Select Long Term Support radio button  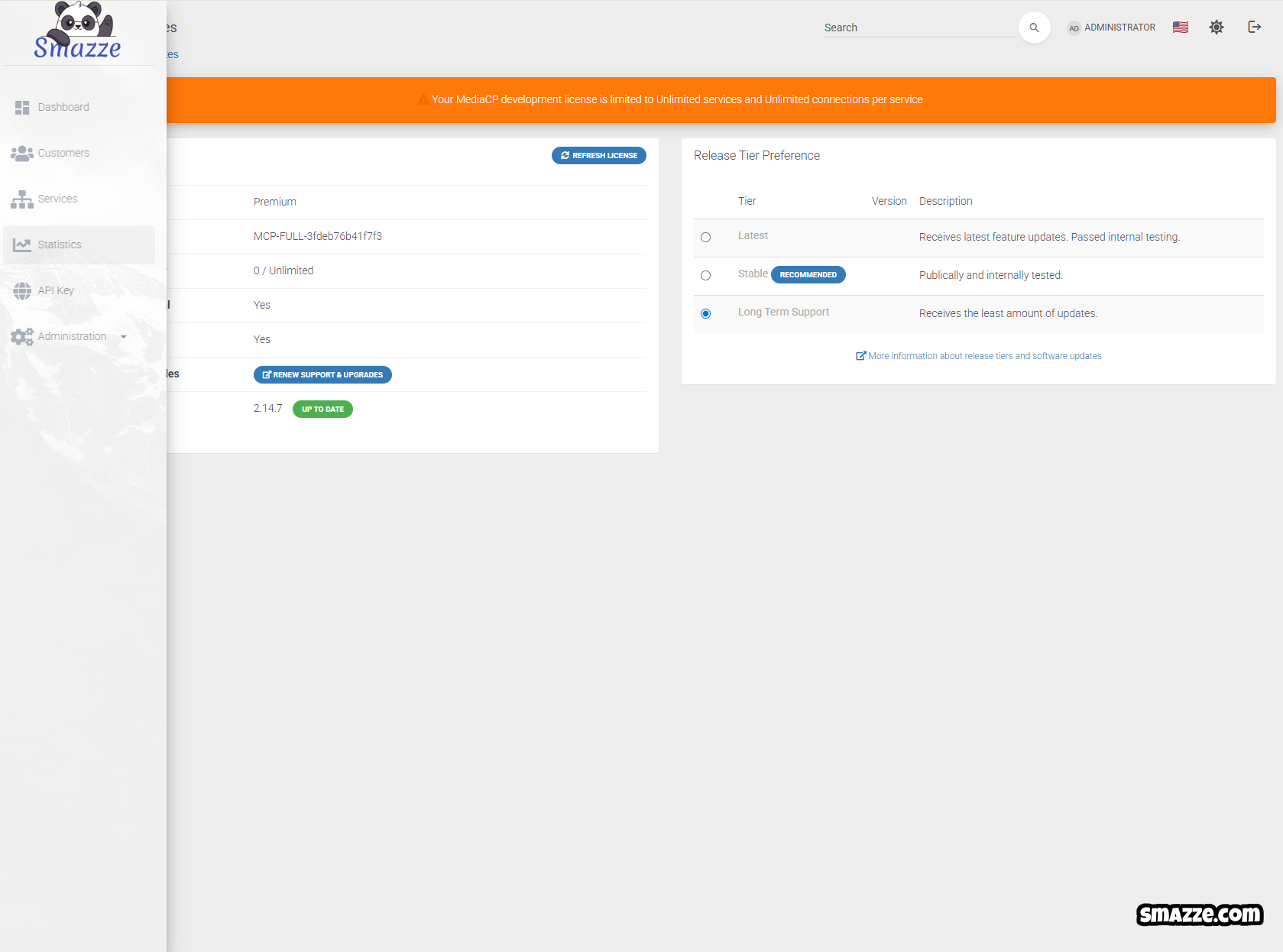(705, 314)
